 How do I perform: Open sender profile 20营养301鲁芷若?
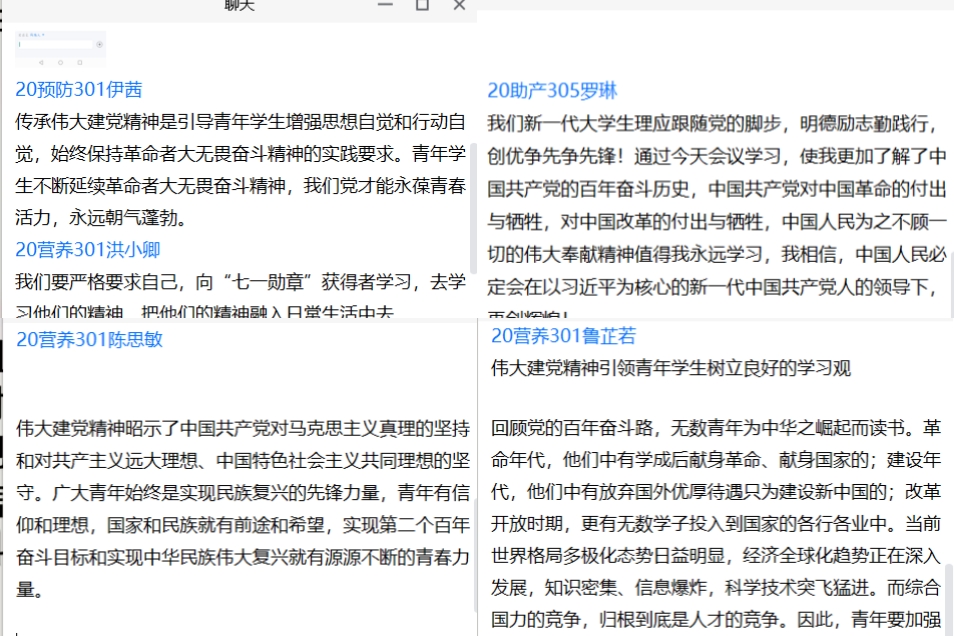[x=563, y=335]
